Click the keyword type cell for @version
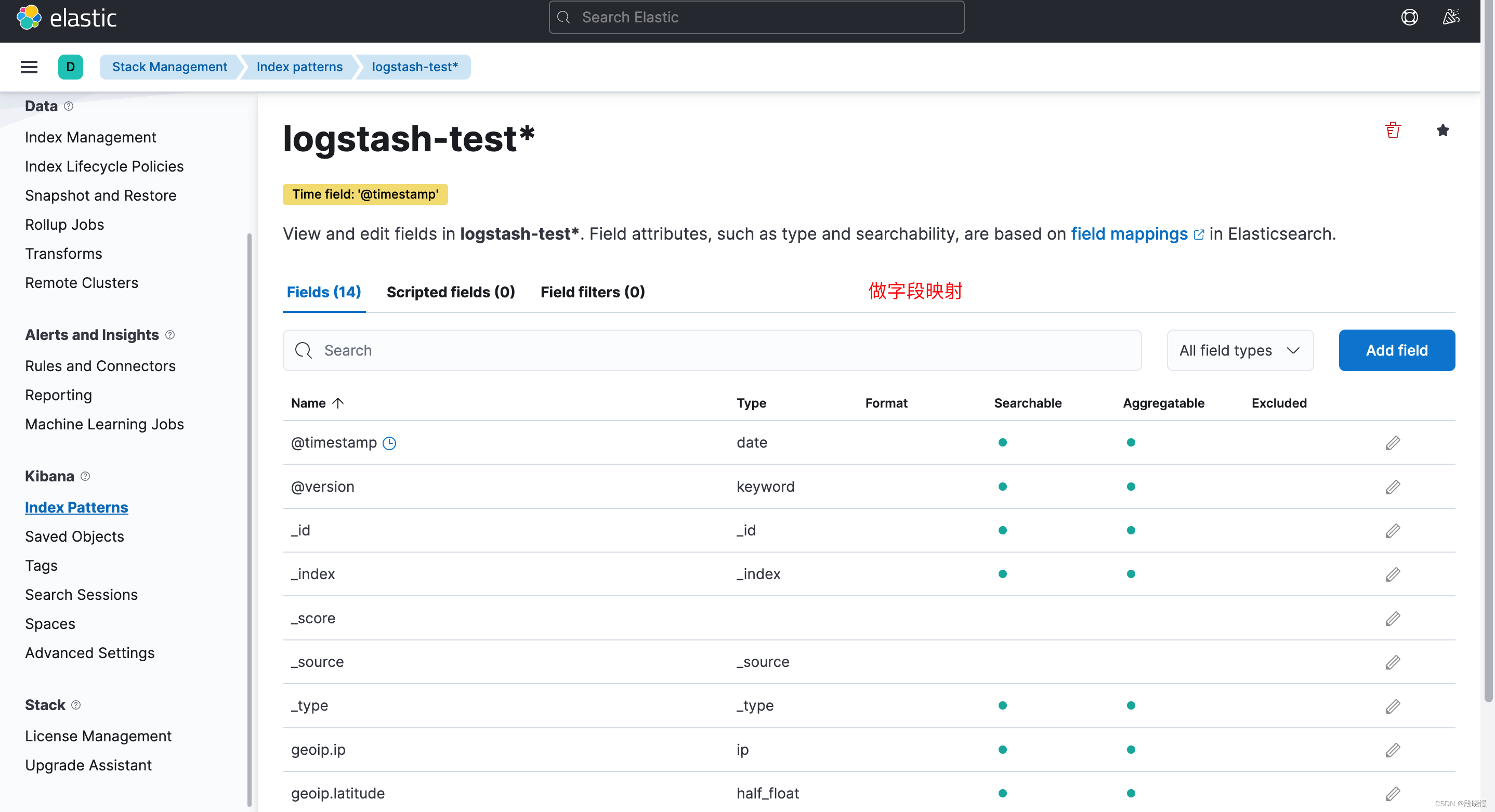The image size is (1495, 812). tap(765, 487)
